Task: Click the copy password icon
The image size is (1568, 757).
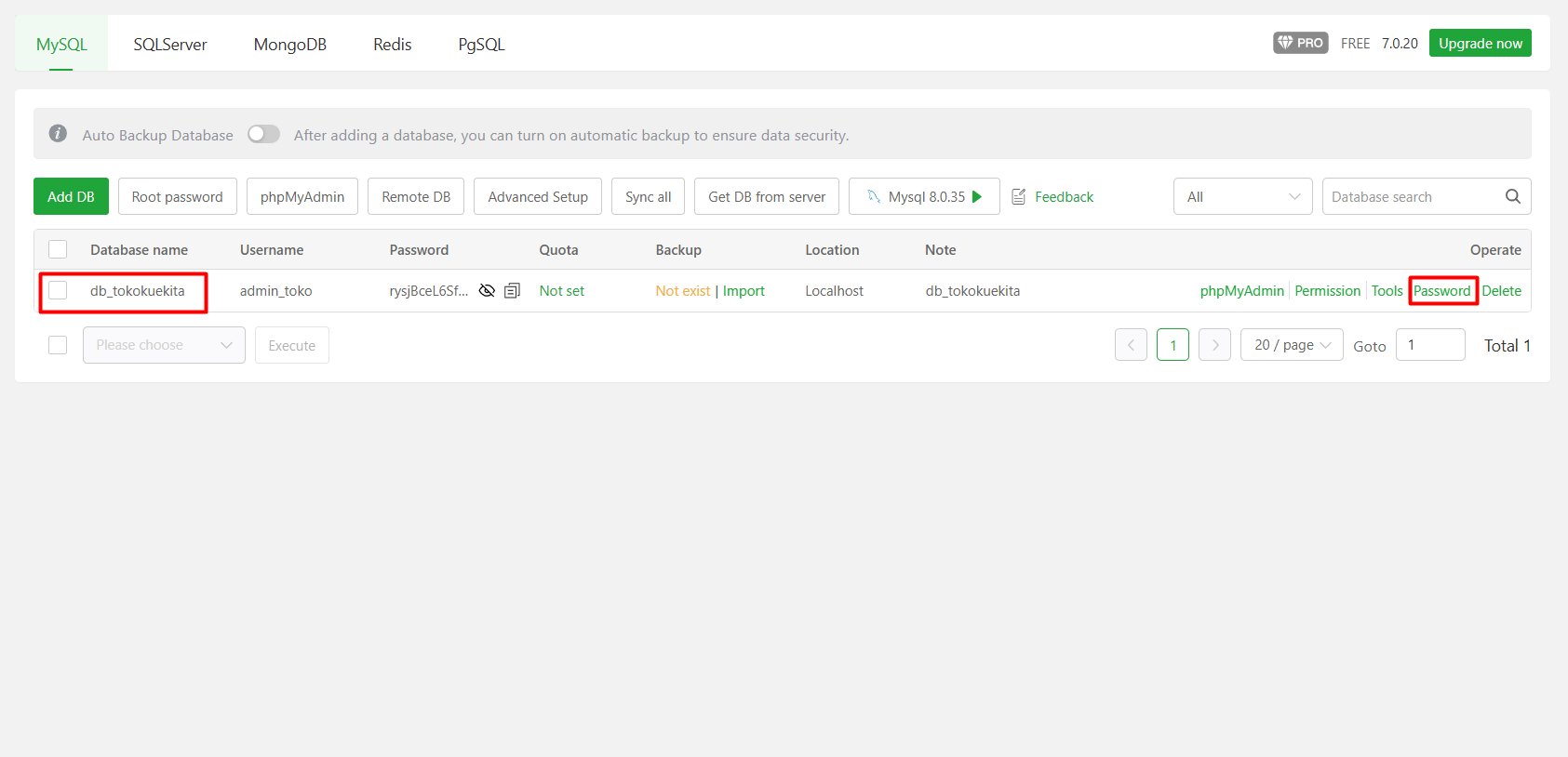Action: 512,291
